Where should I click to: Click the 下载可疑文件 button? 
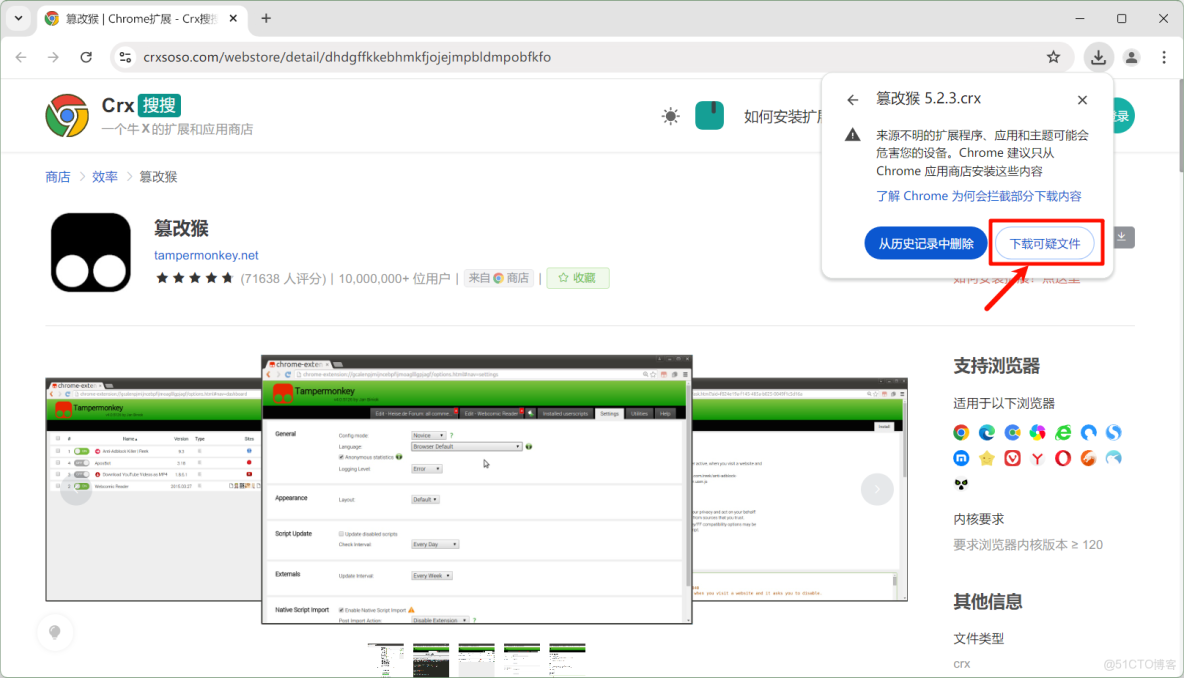coord(1044,242)
